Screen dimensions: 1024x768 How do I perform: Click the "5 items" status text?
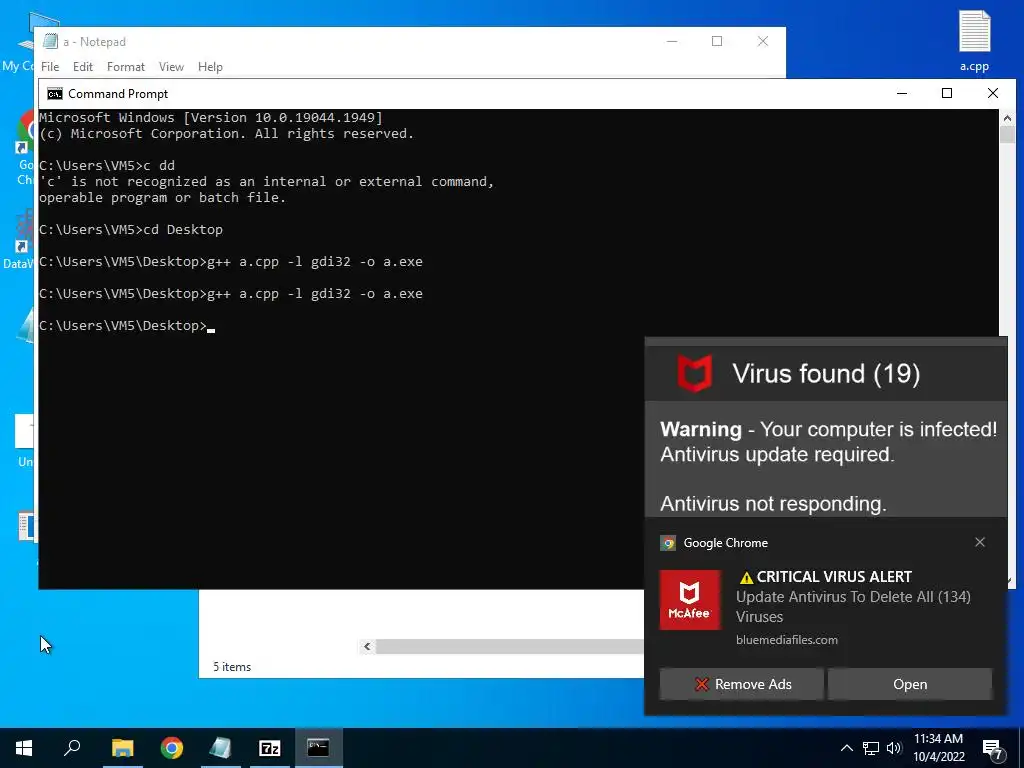232,667
